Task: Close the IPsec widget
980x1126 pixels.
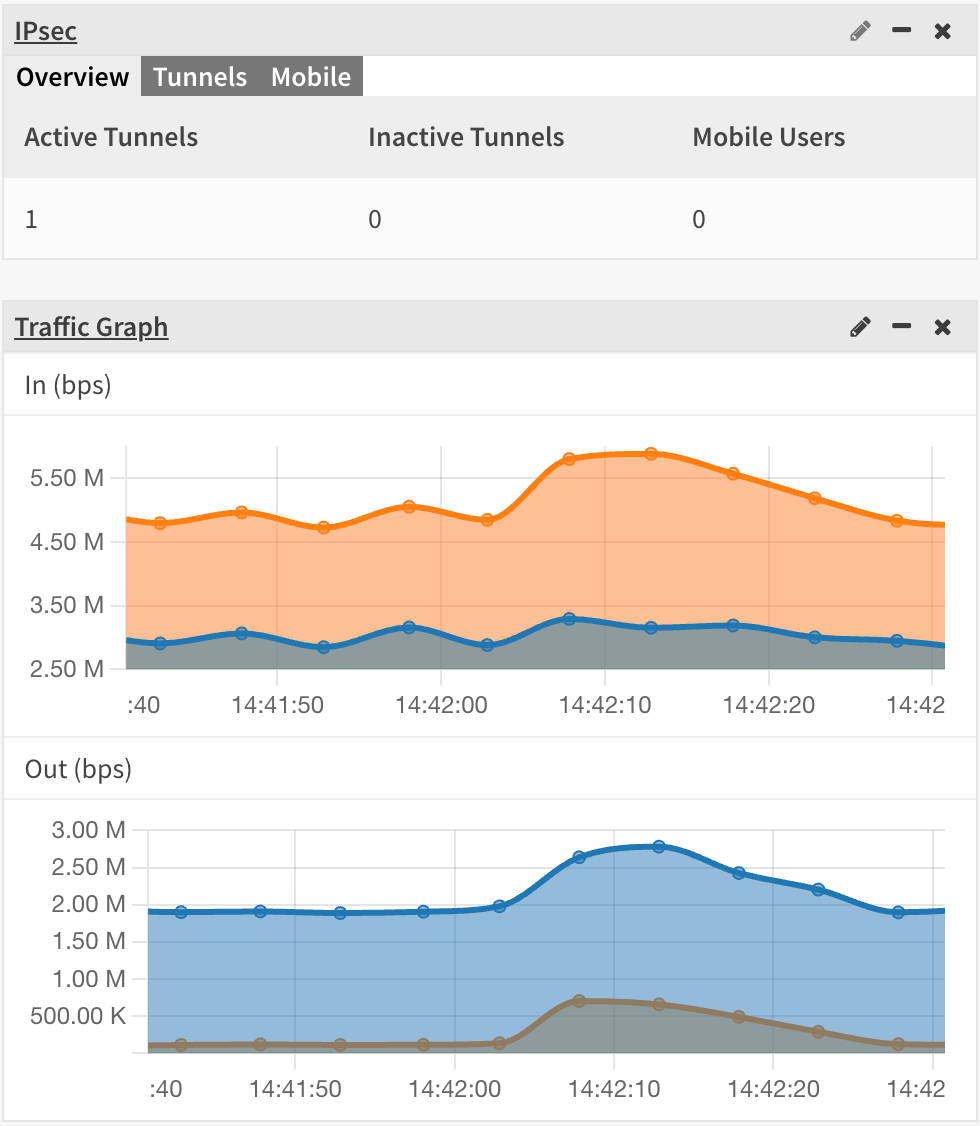Action: (x=941, y=31)
